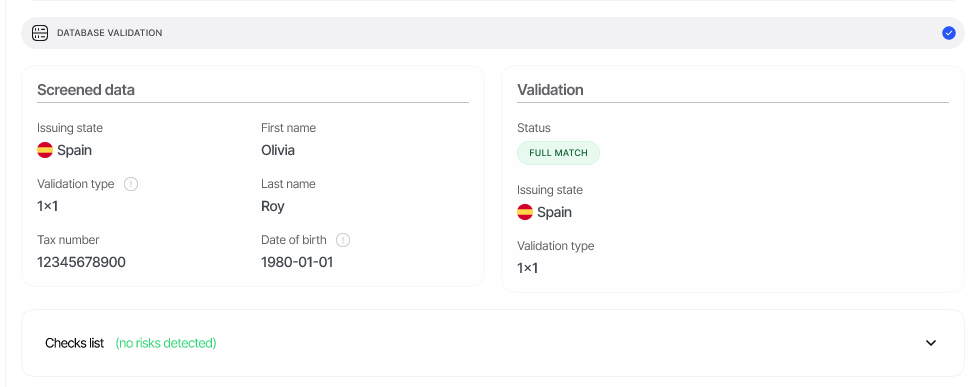Image resolution: width=977 pixels, height=387 pixels.
Task: Click the 1×1 value in Screened data
Action: [x=47, y=206]
